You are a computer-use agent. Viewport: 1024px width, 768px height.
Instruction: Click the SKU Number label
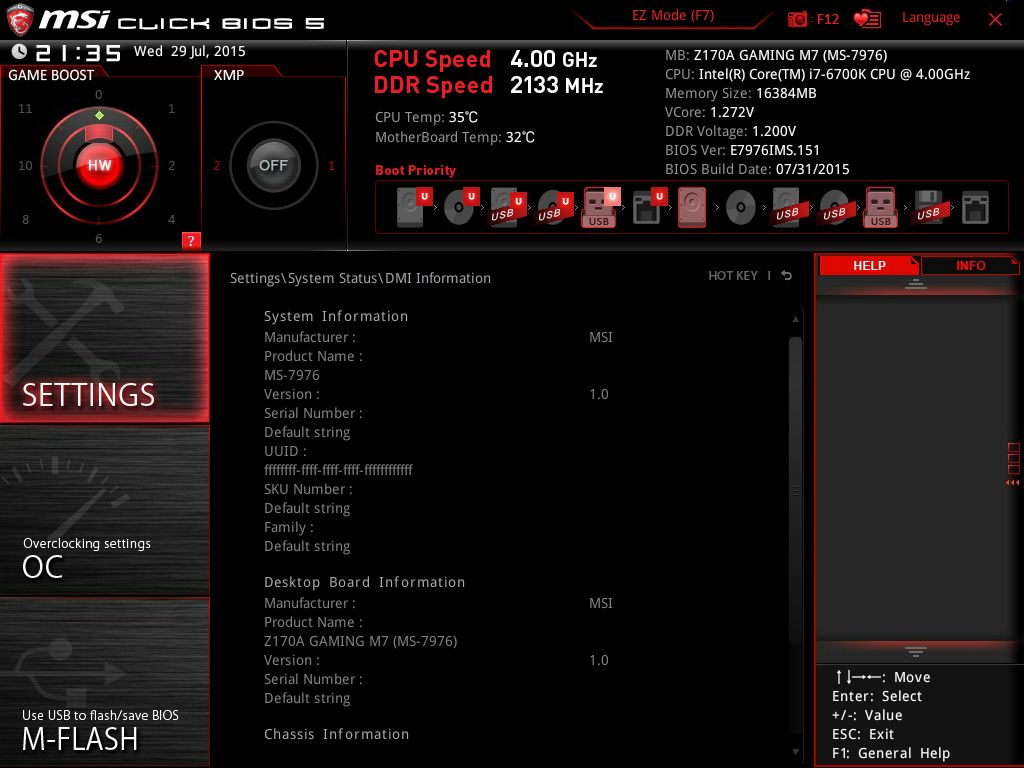pos(308,489)
